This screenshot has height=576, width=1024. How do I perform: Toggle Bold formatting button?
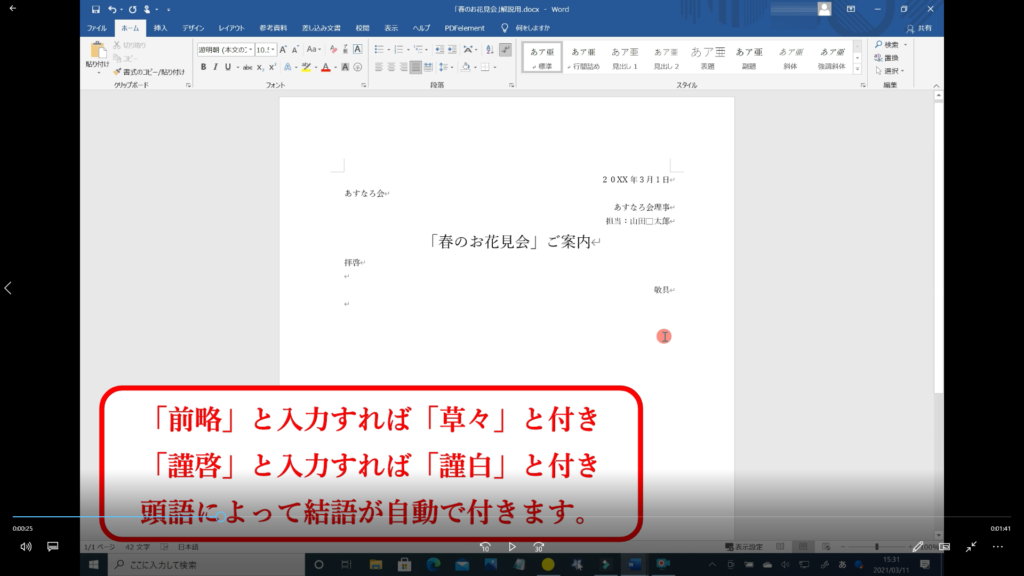click(x=203, y=67)
